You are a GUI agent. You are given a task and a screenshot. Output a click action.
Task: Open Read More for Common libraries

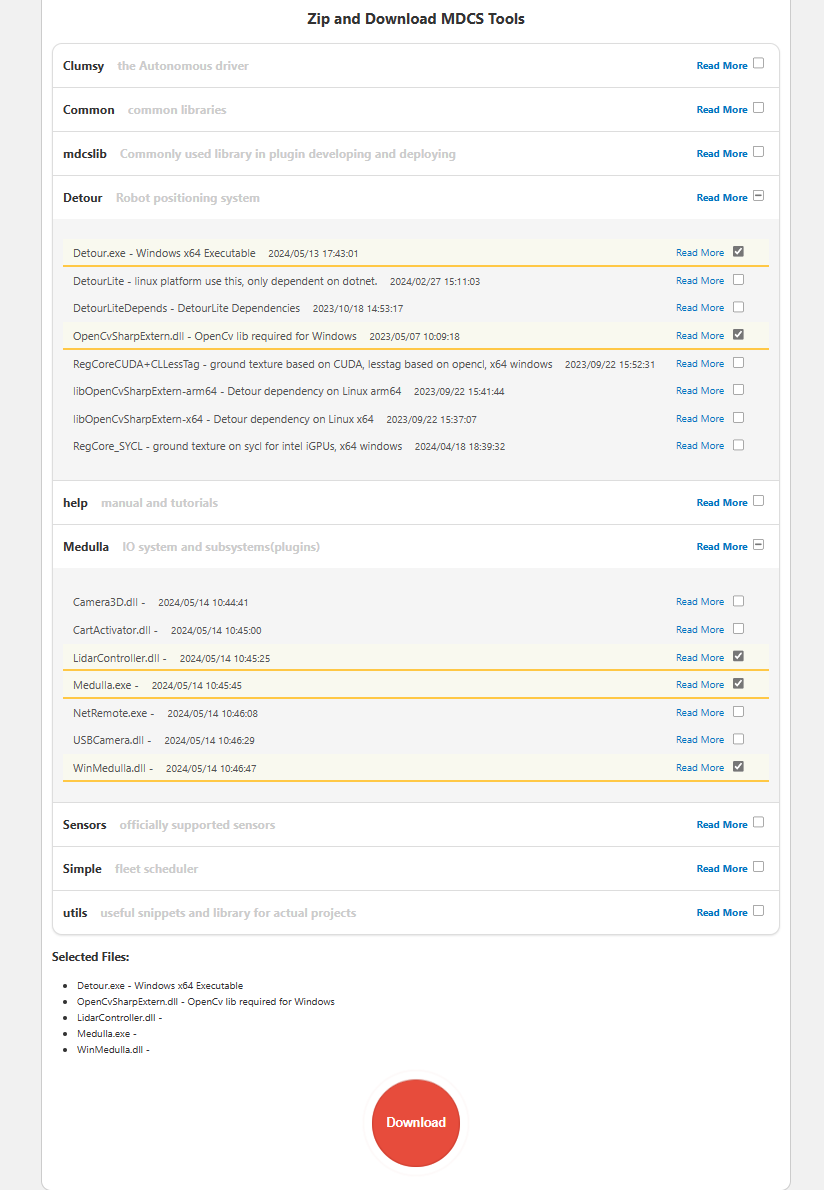[721, 110]
